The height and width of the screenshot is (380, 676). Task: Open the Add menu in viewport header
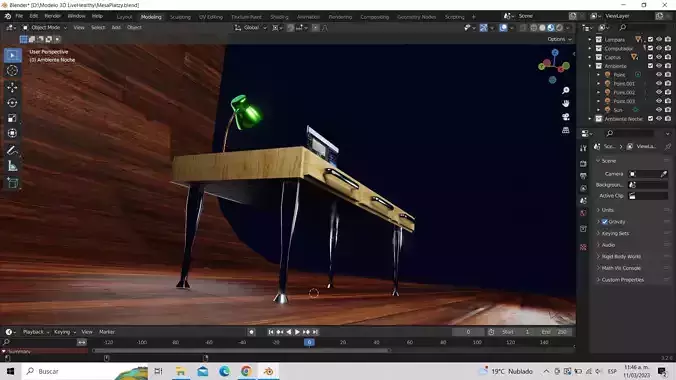(x=116, y=28)
